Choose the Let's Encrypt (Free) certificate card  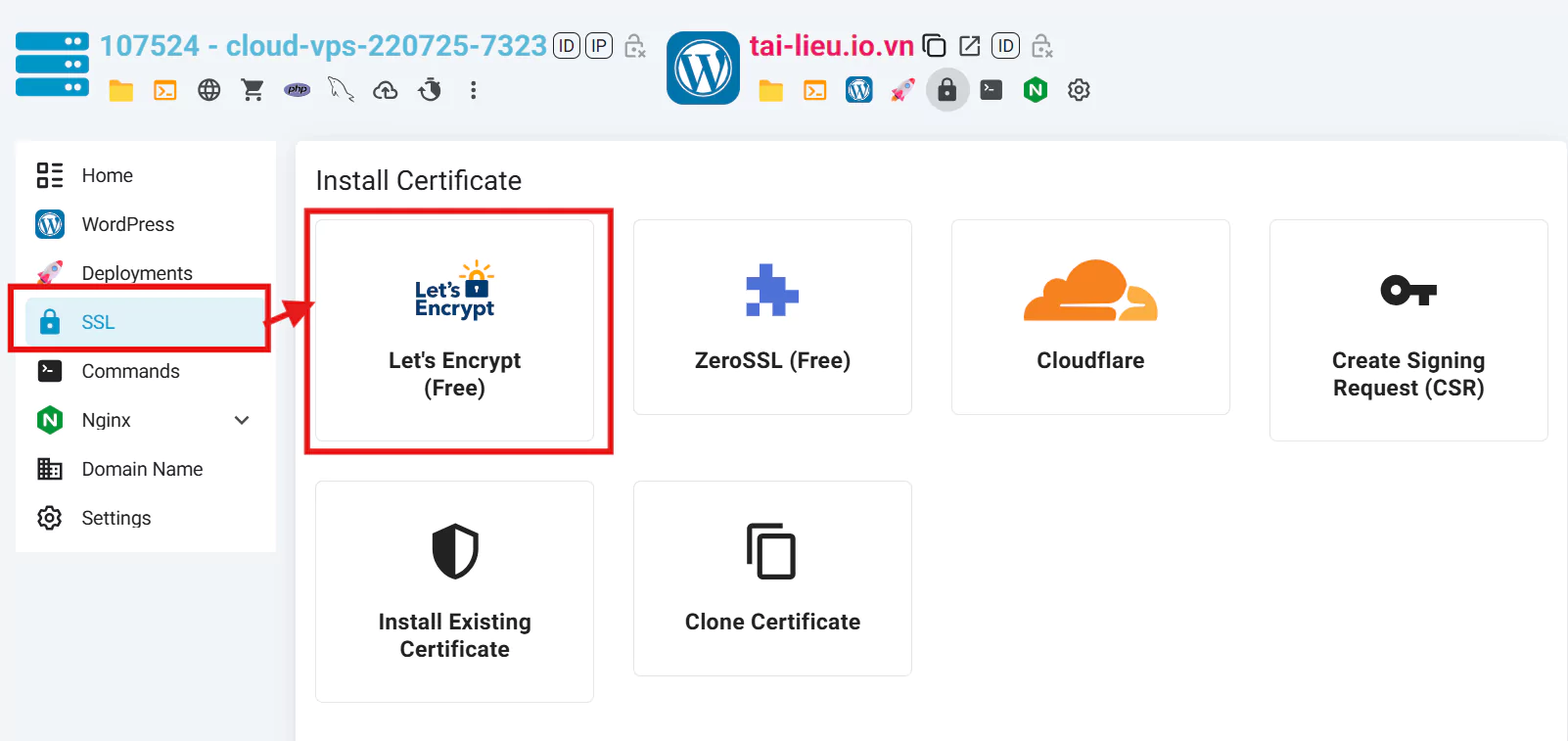click(454, 330)
